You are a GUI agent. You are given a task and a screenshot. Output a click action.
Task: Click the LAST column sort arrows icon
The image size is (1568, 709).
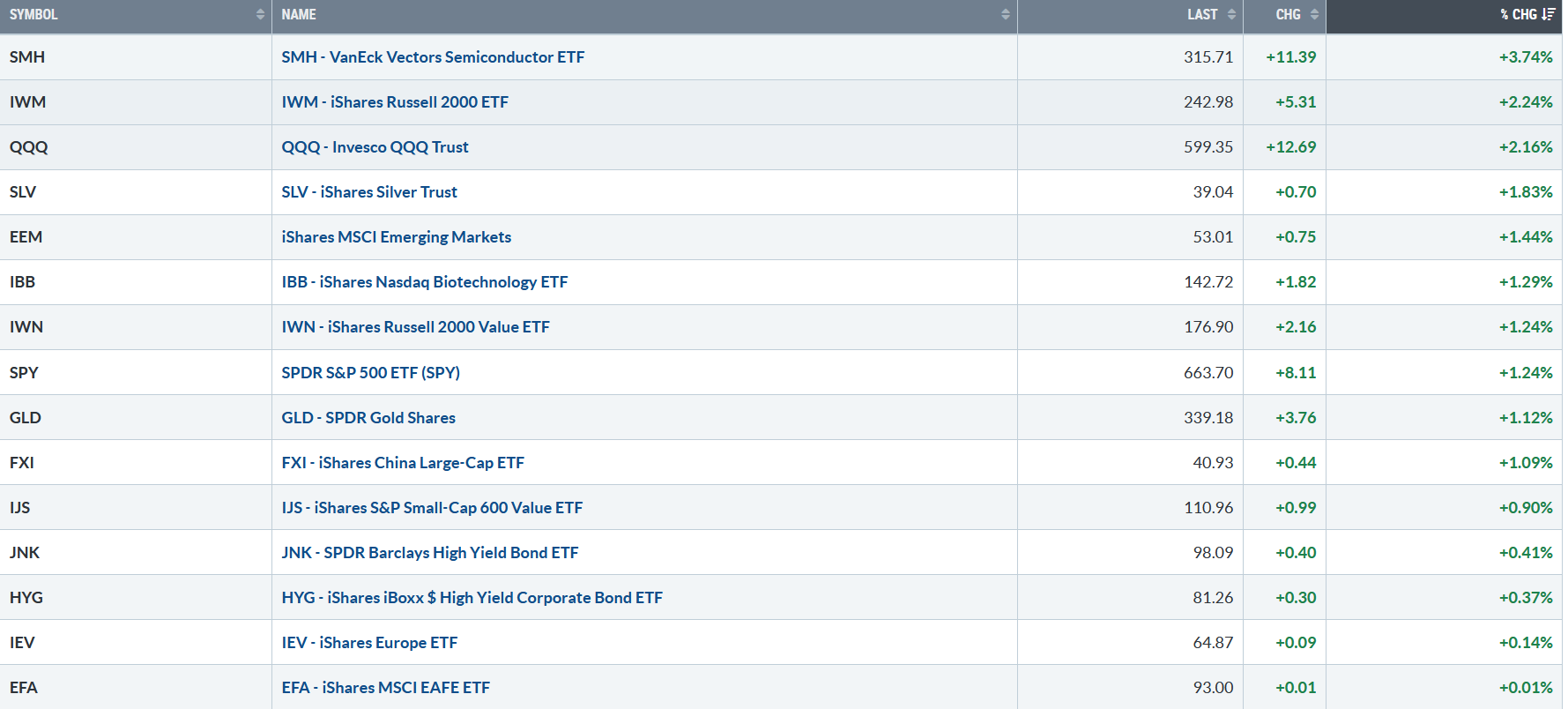(1231, 15)
